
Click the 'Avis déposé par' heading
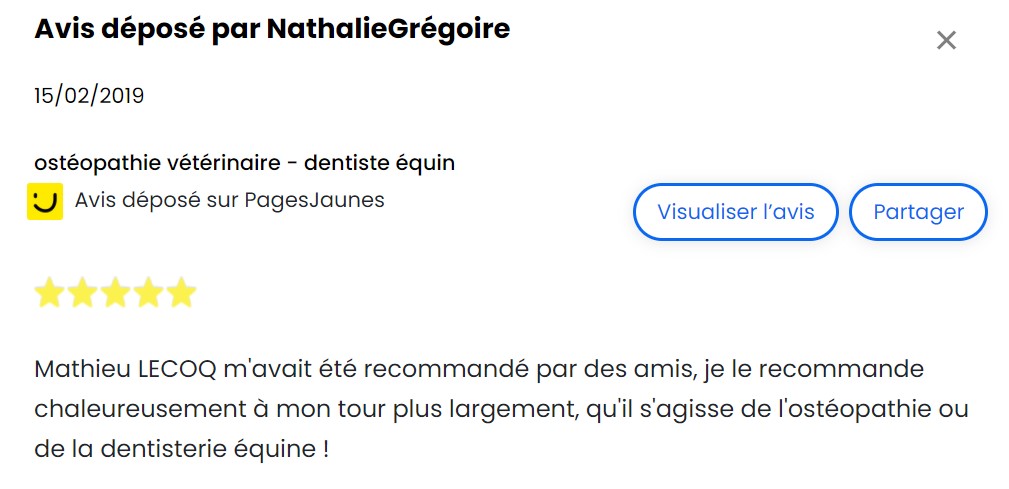click(x=147, y=29)
